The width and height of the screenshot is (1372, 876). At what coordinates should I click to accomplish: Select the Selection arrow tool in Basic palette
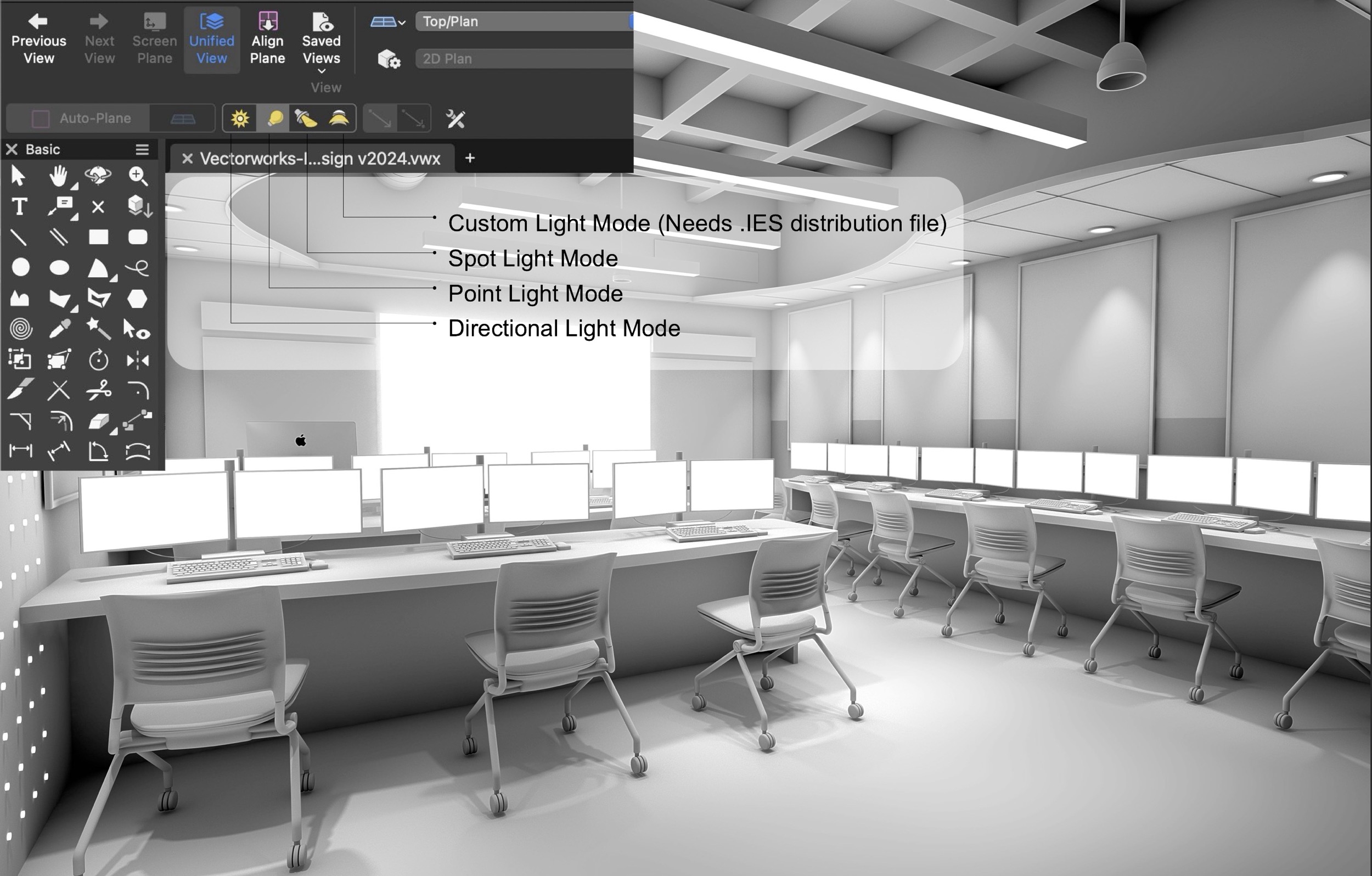tap(19, 177)
